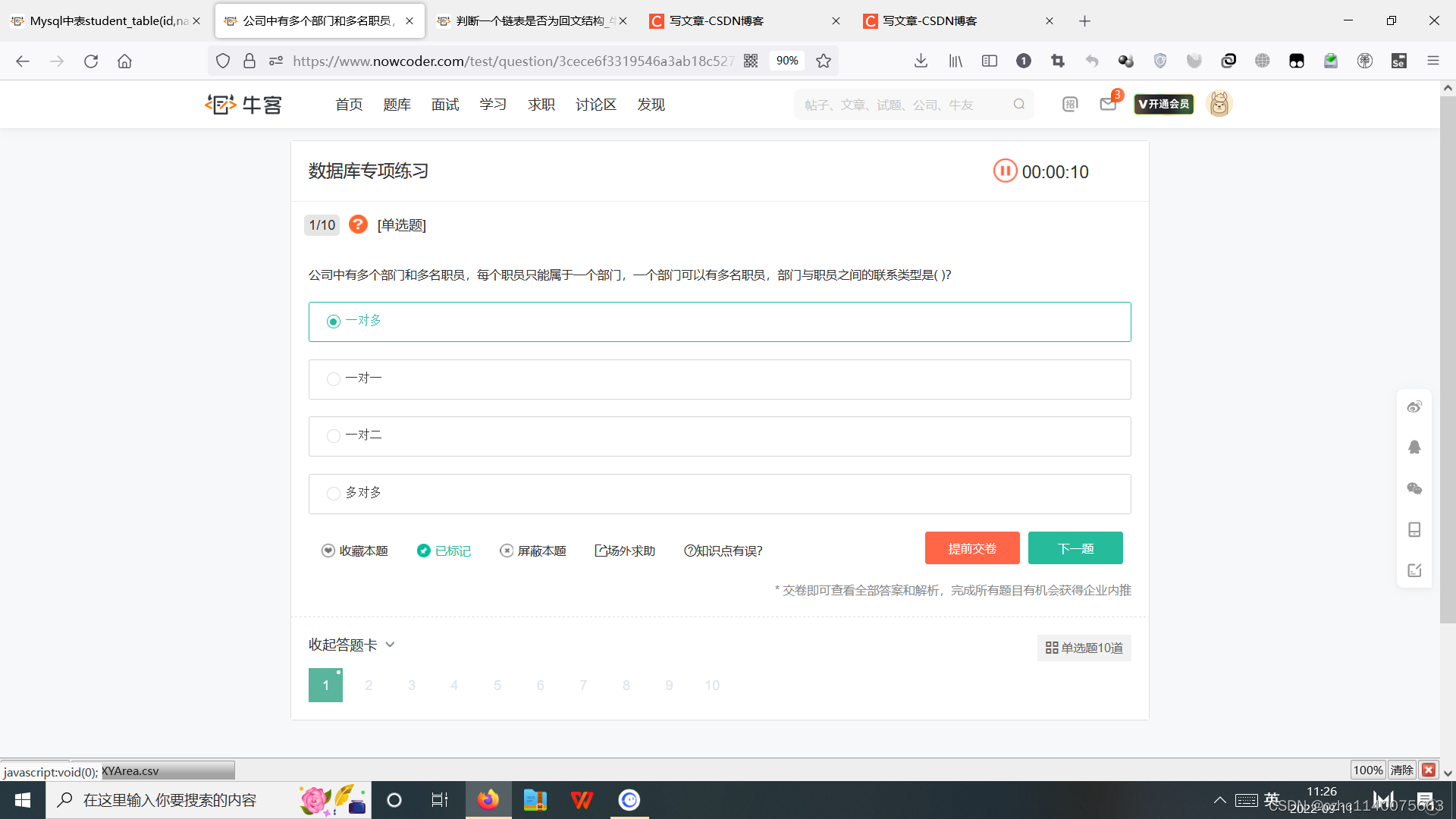Open the 90% page zoom dropdown

click(786, 61)
